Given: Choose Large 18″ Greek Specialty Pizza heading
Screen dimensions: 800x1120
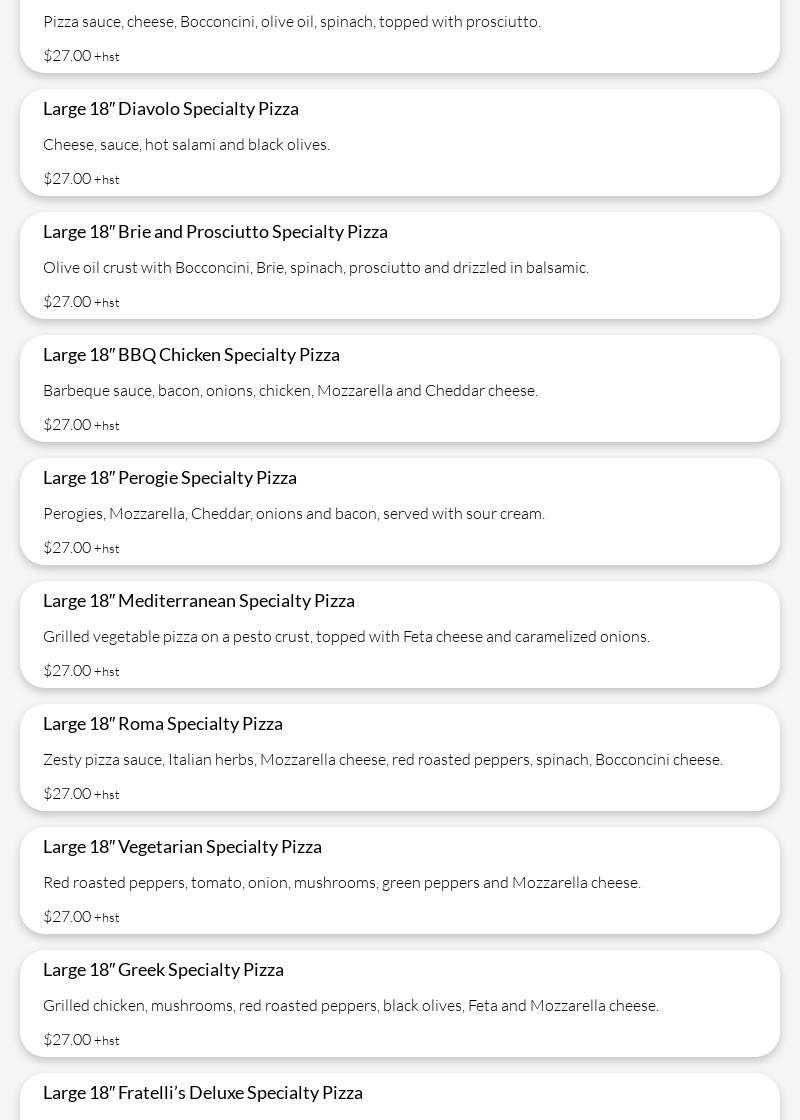Looking at the screenshot, I should (164, 969).
